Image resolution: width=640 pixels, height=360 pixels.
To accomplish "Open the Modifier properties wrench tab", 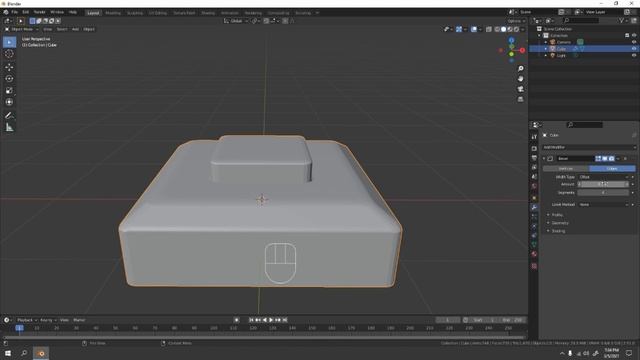I will [534, 207].
